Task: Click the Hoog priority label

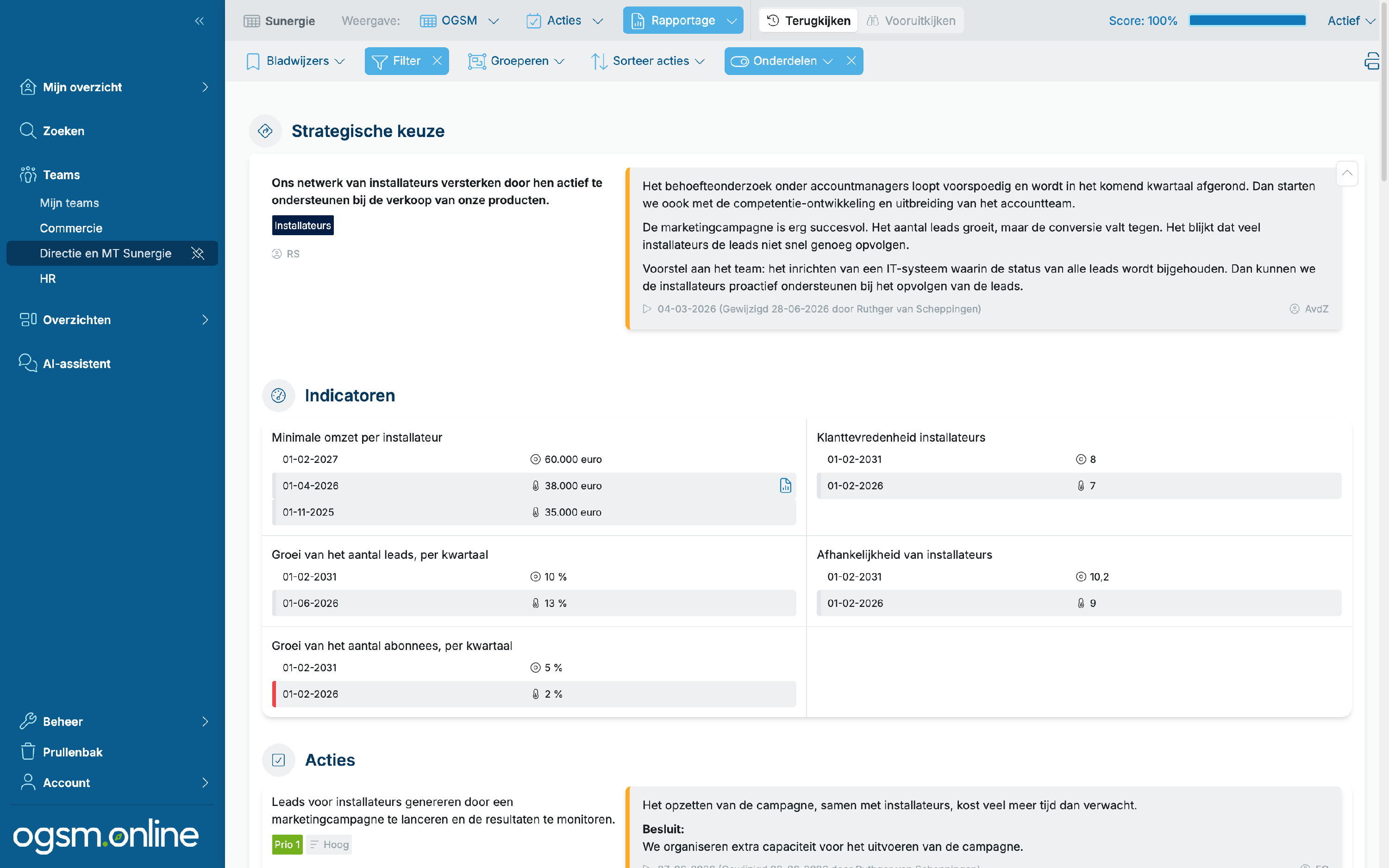Action: click(x=329, y=844)
